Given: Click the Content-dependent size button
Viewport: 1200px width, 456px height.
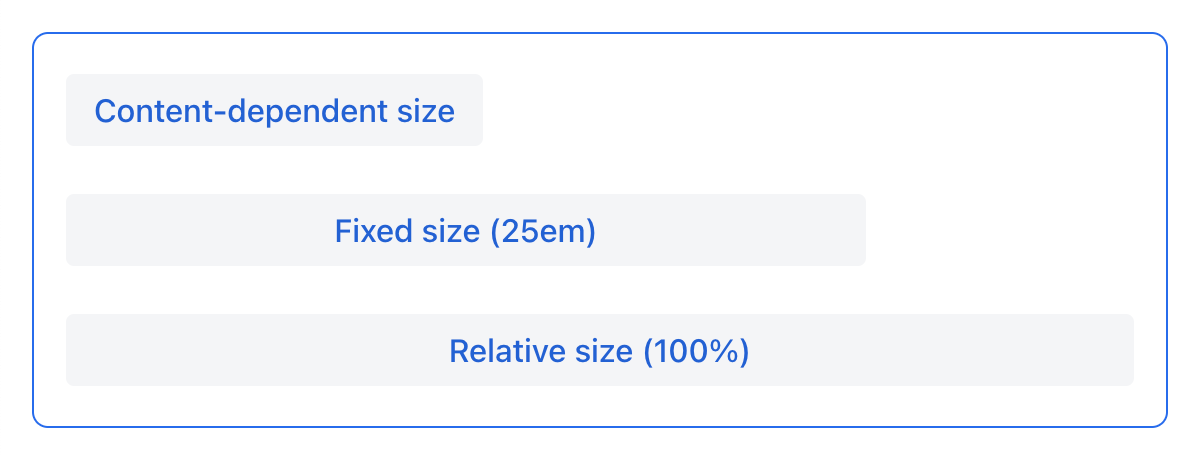Looking at the screenshot, I should click(x=274, y=110).
